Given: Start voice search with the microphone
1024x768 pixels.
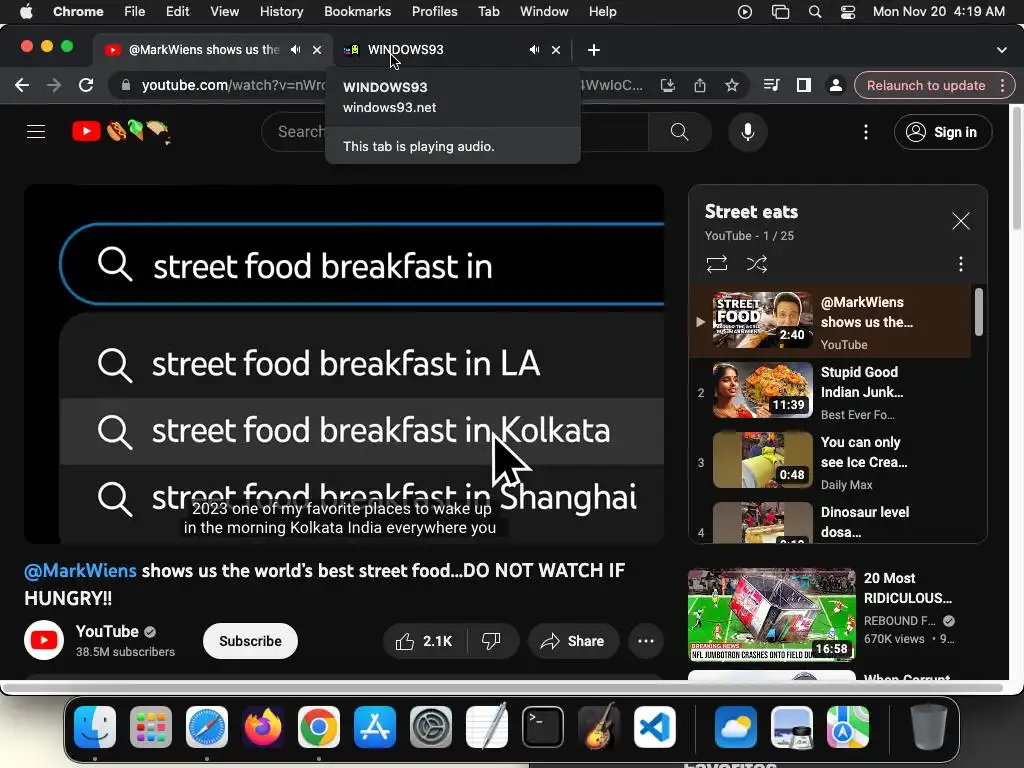Looking at the screenshot, I should tap(748, 132).
